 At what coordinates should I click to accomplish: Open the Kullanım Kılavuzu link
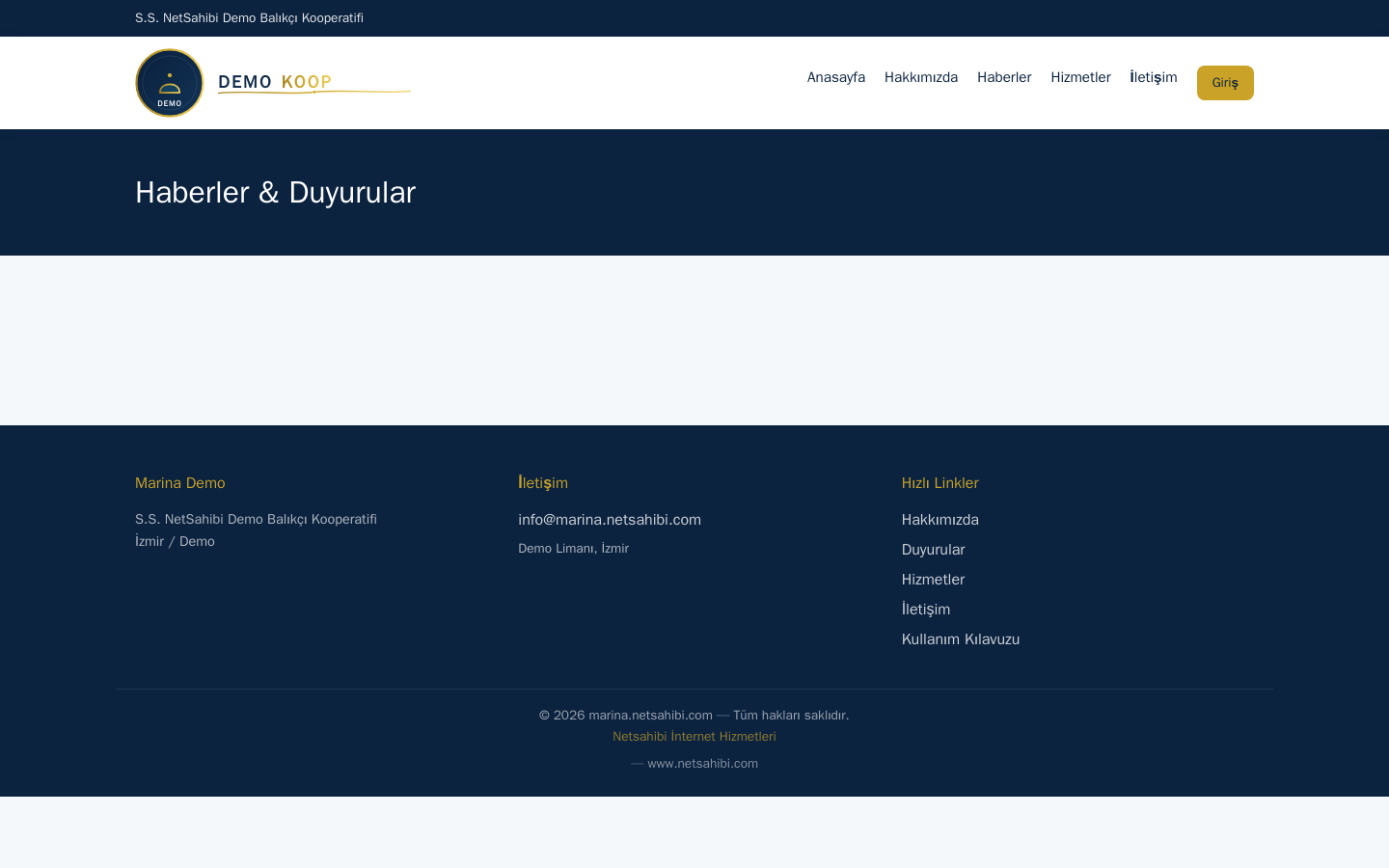[x=961, y=639]
